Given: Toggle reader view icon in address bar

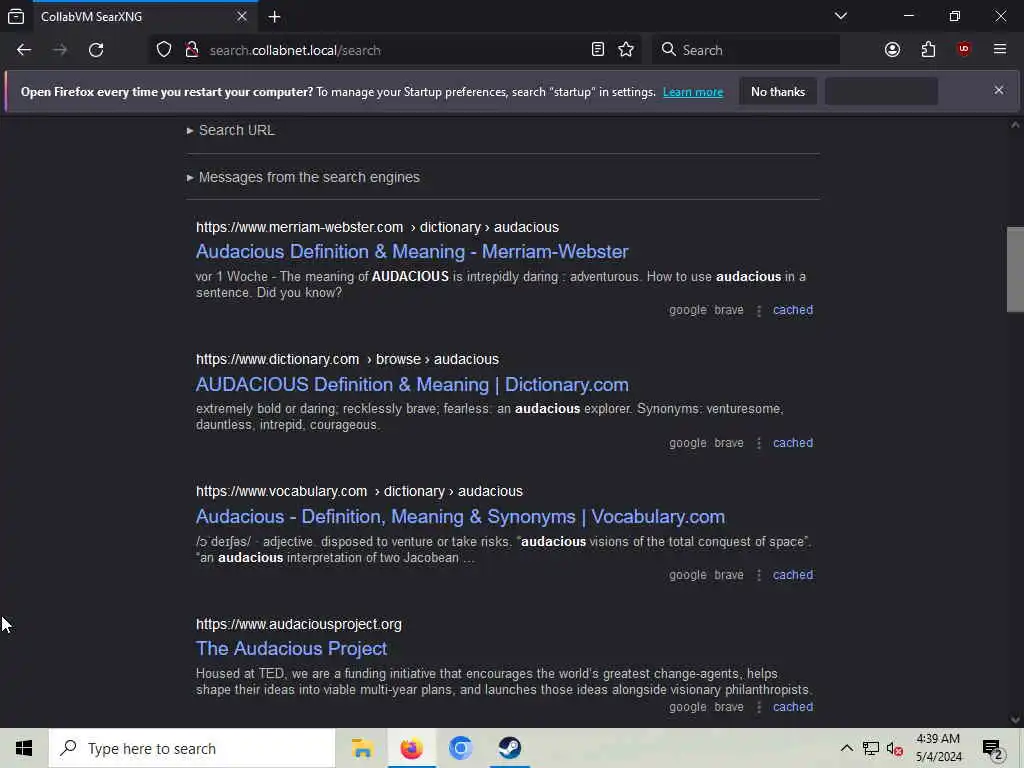Looking at the screenshot, I should (x=598, y=50).
